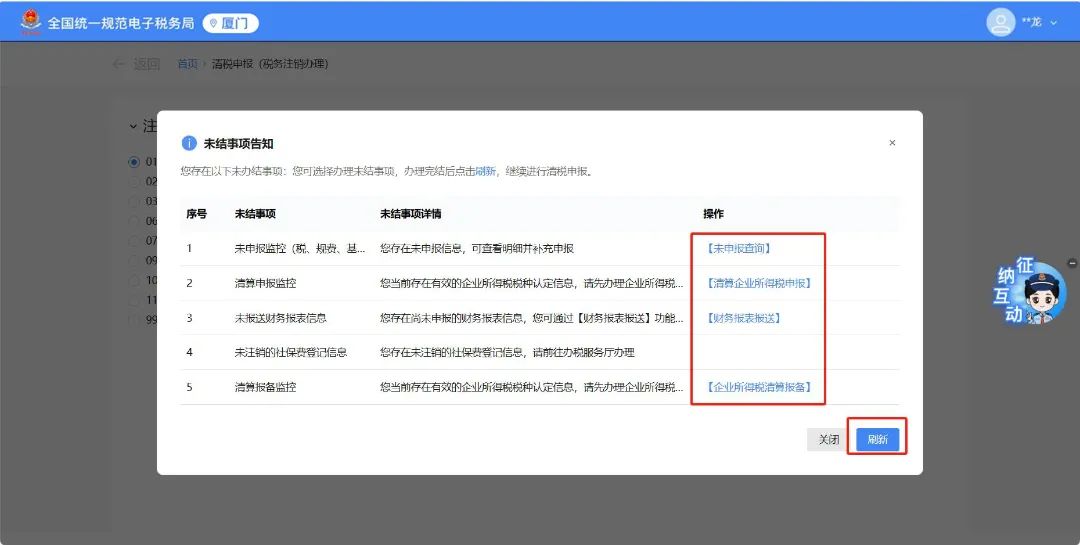
Task: Click the 未申报监控 row item text
Action: (300, 249)
